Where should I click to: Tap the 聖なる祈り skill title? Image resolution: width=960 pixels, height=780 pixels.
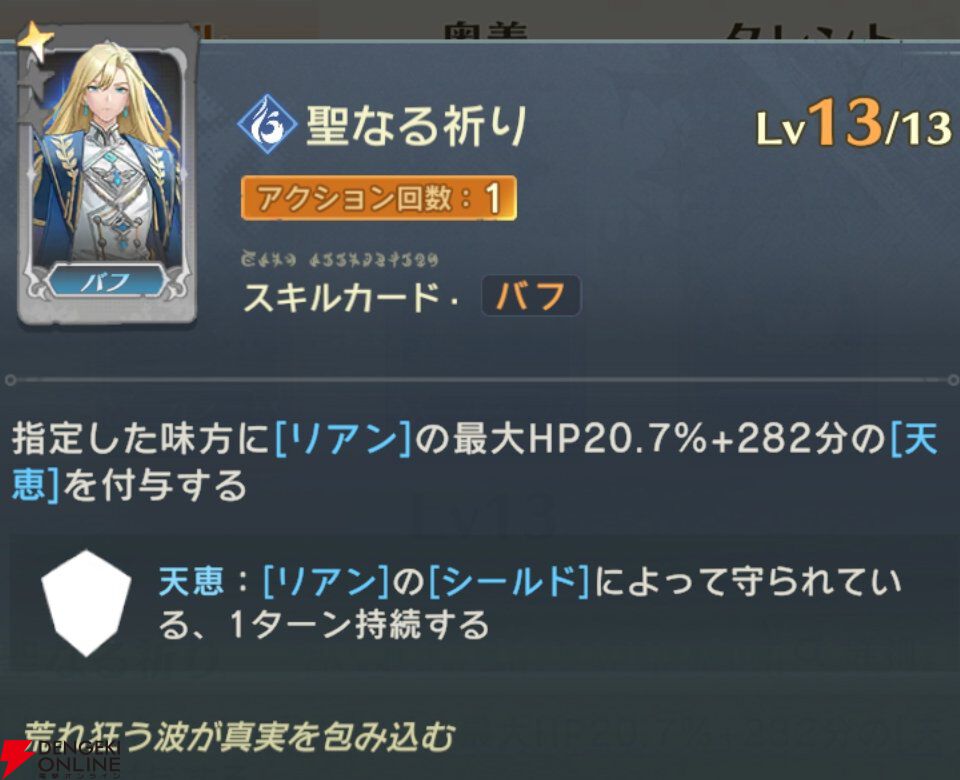416,126
